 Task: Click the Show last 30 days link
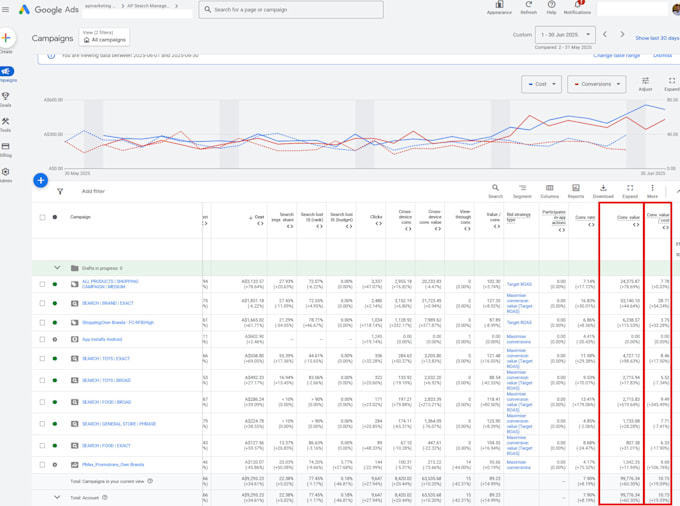click(657, 38)
